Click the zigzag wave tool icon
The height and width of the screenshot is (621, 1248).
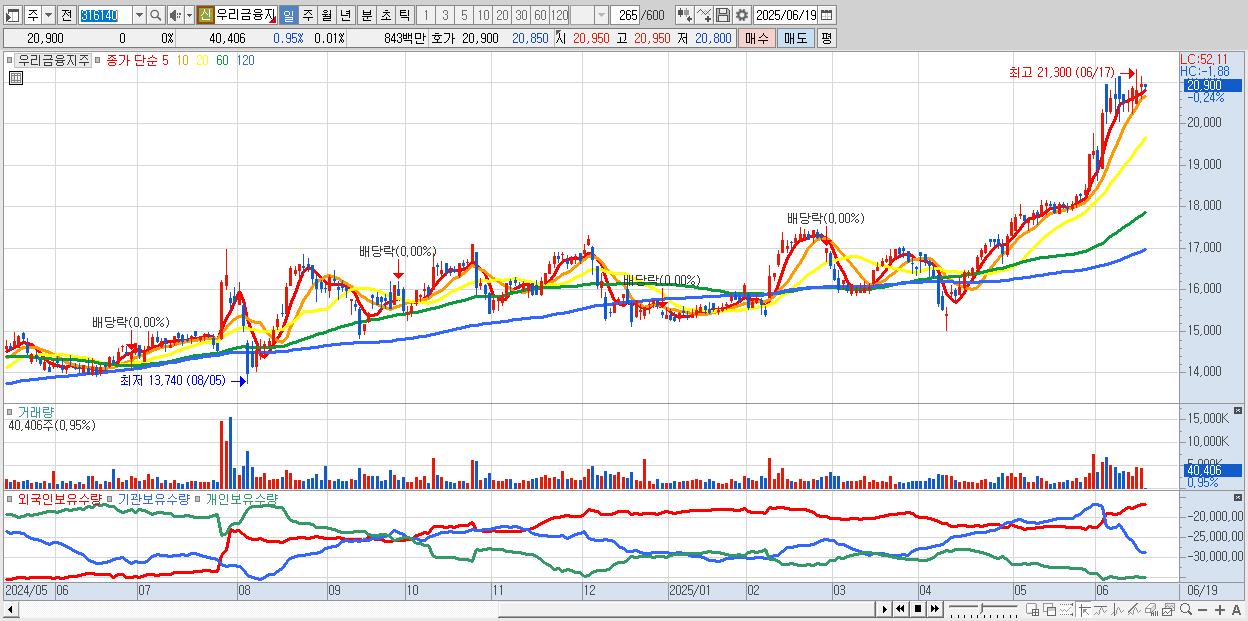(1118, 609)
